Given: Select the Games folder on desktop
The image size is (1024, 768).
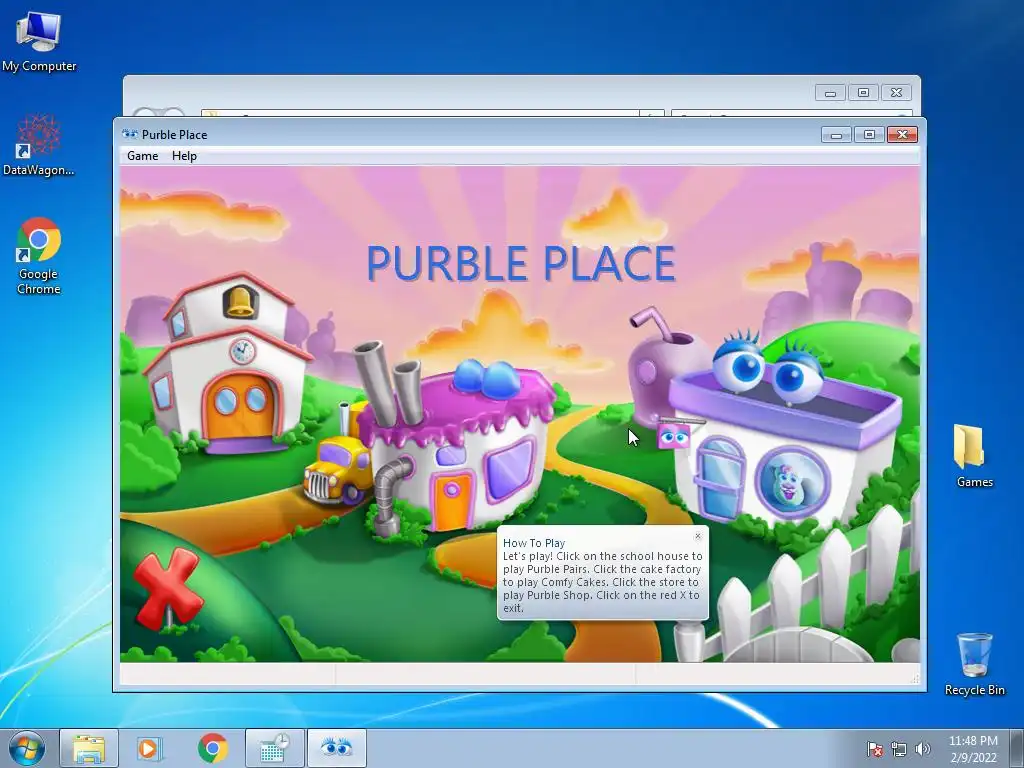Looking at the screenshot, I should 974,456.
